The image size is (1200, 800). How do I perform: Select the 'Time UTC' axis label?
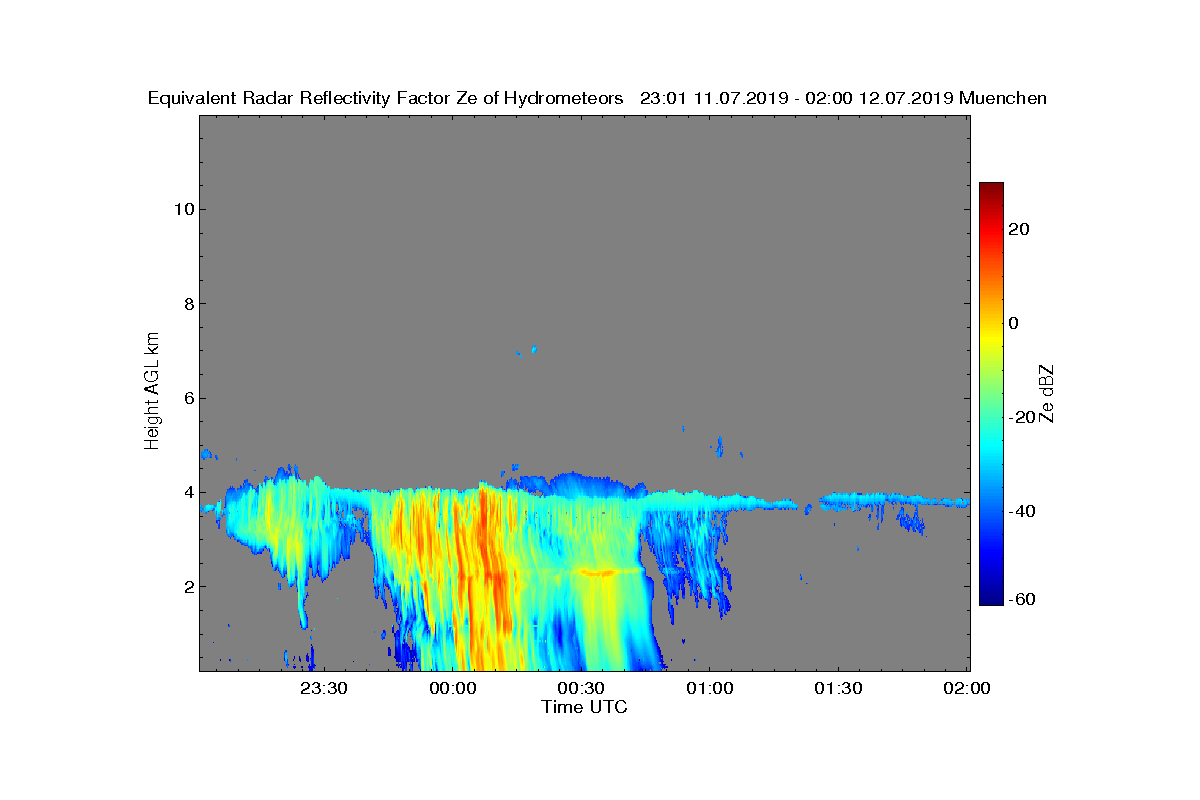tap(585, 707)
